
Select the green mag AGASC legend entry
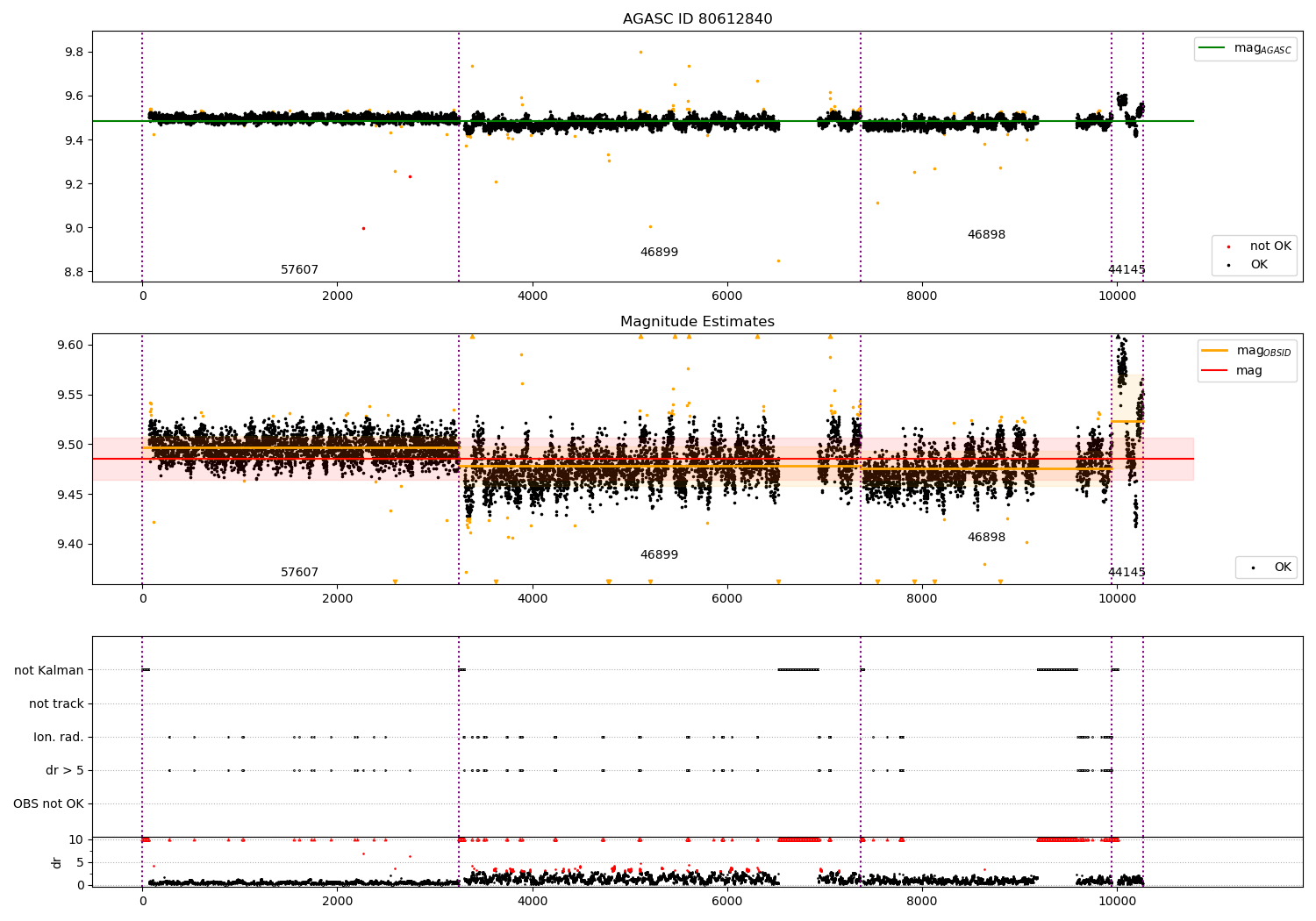click(x=1245, y=48)
